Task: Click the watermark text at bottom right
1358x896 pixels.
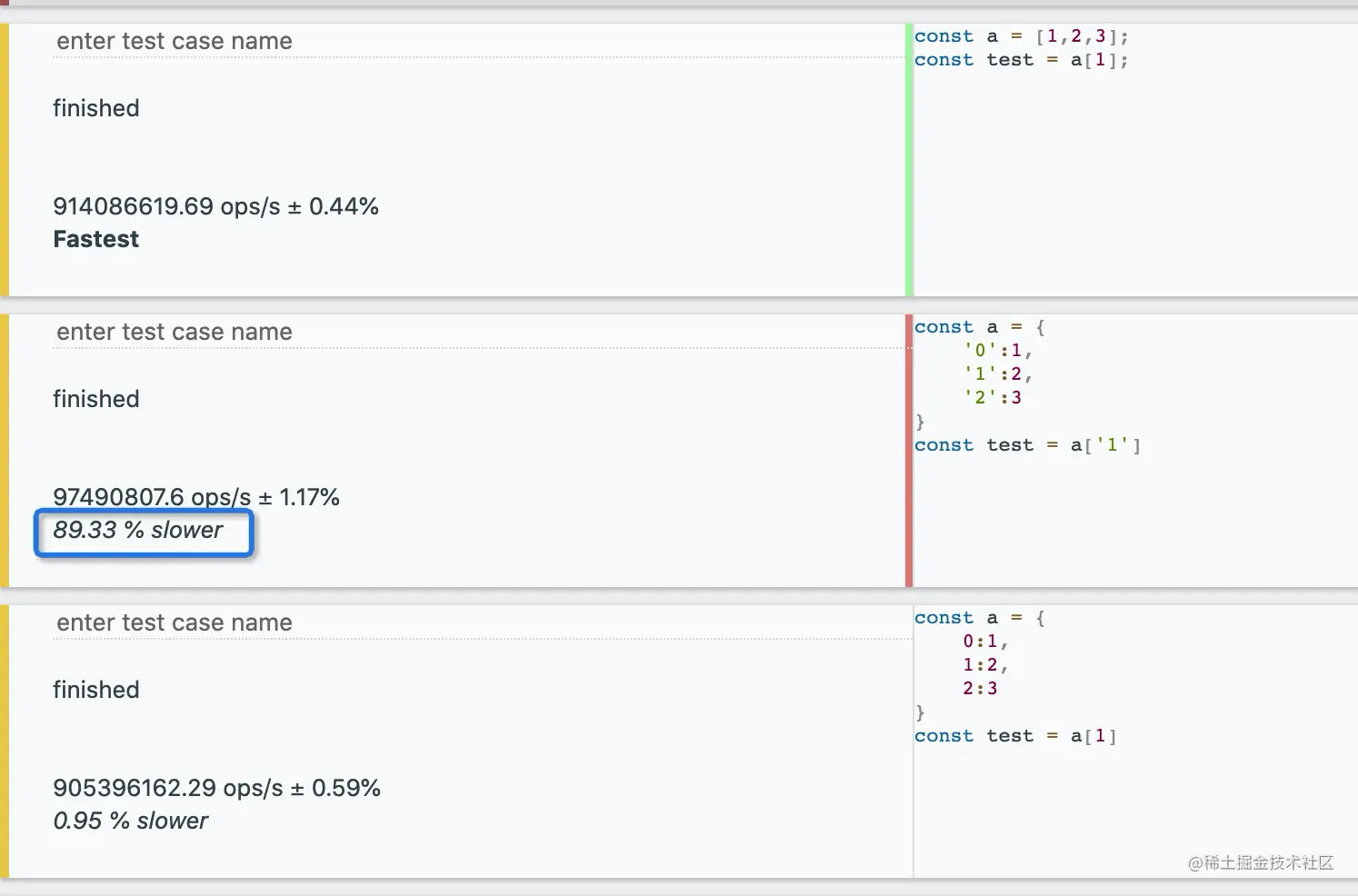Action: point(1261,863)
